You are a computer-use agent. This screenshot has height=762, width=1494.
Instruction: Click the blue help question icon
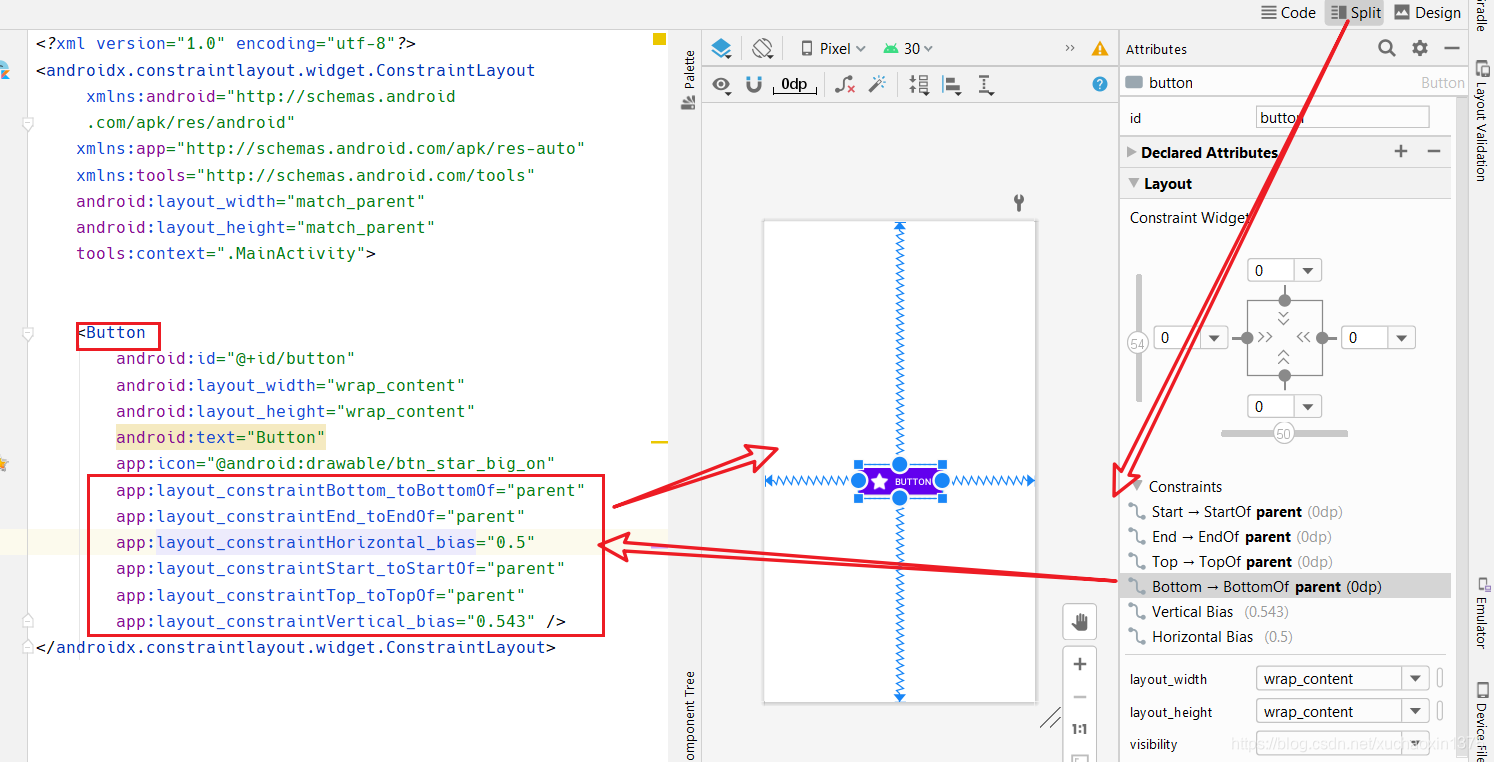tap(1100, 84)
